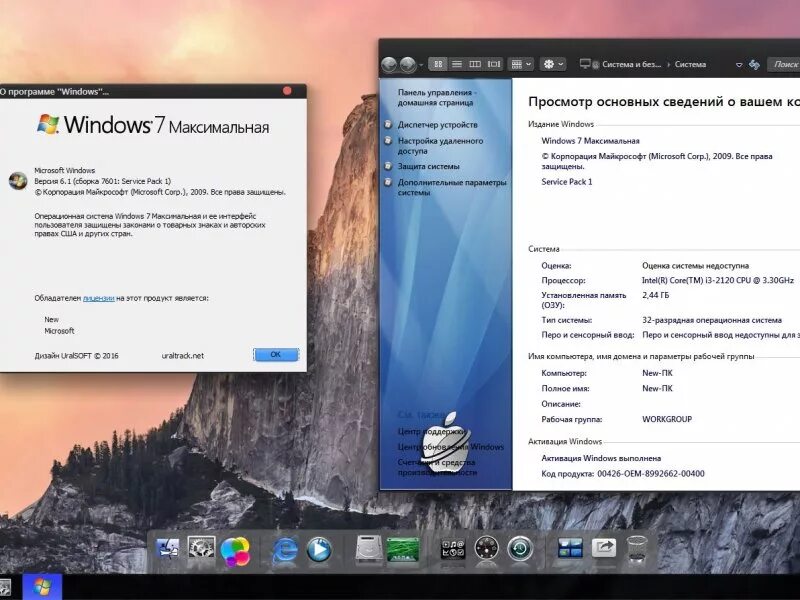The height and width of the screenshot is (600, 800).
Task: Launch the blue media player dock icon
Action: [319, 551]
